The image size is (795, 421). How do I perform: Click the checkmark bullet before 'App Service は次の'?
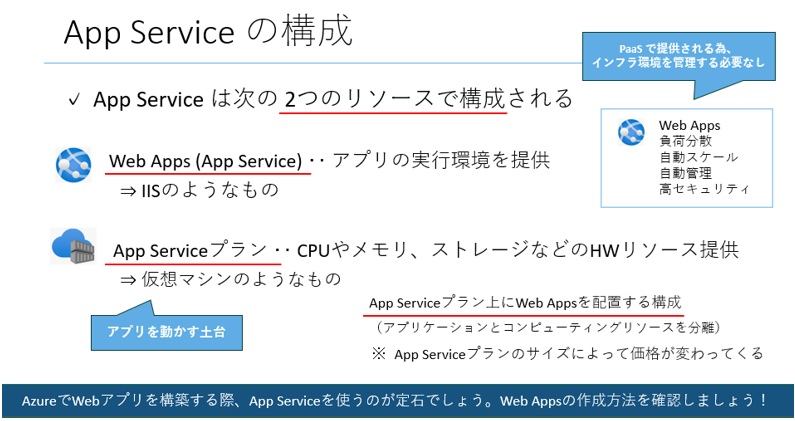[74, 99]
